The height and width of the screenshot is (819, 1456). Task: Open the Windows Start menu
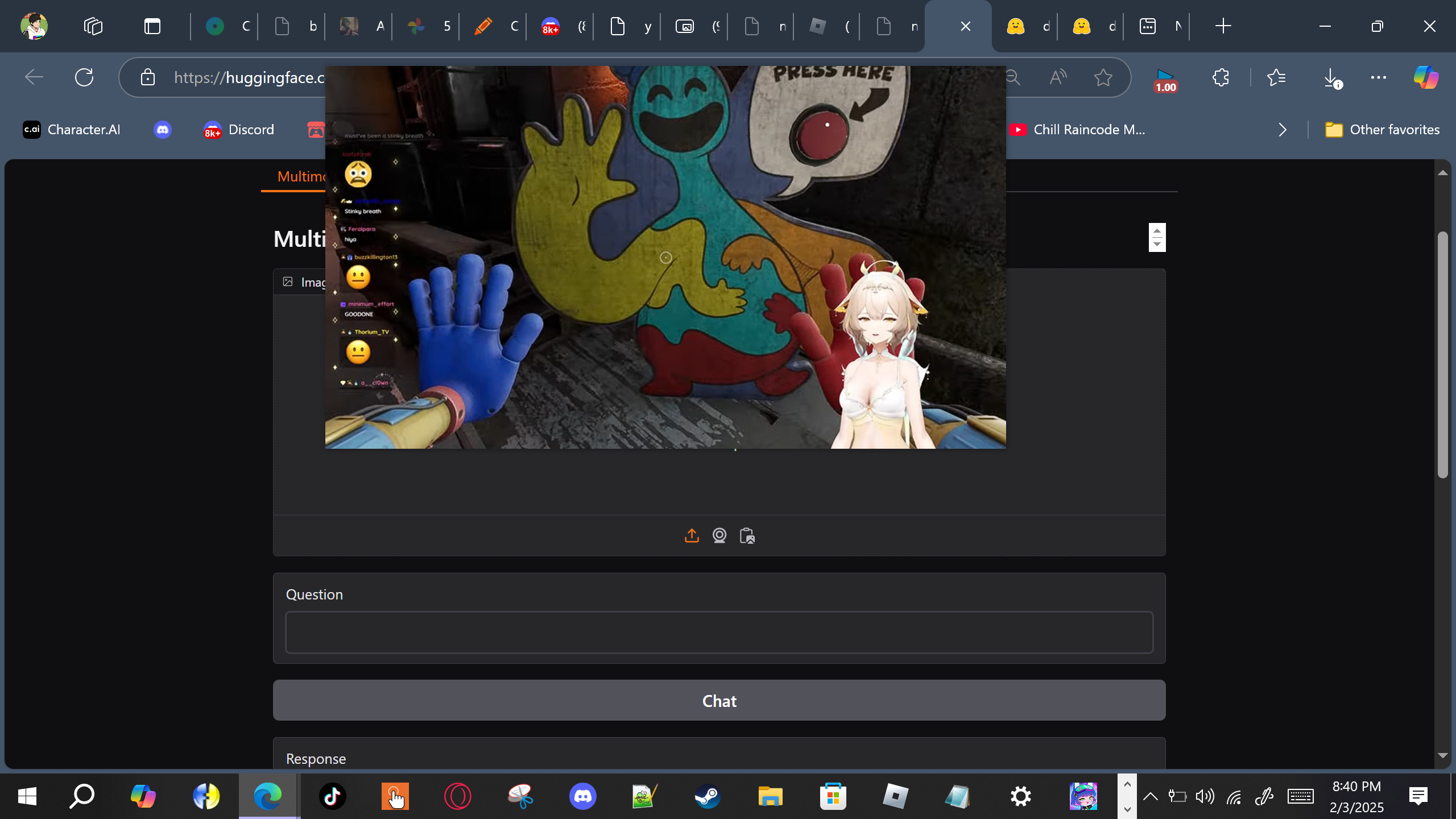coord(27,796)
